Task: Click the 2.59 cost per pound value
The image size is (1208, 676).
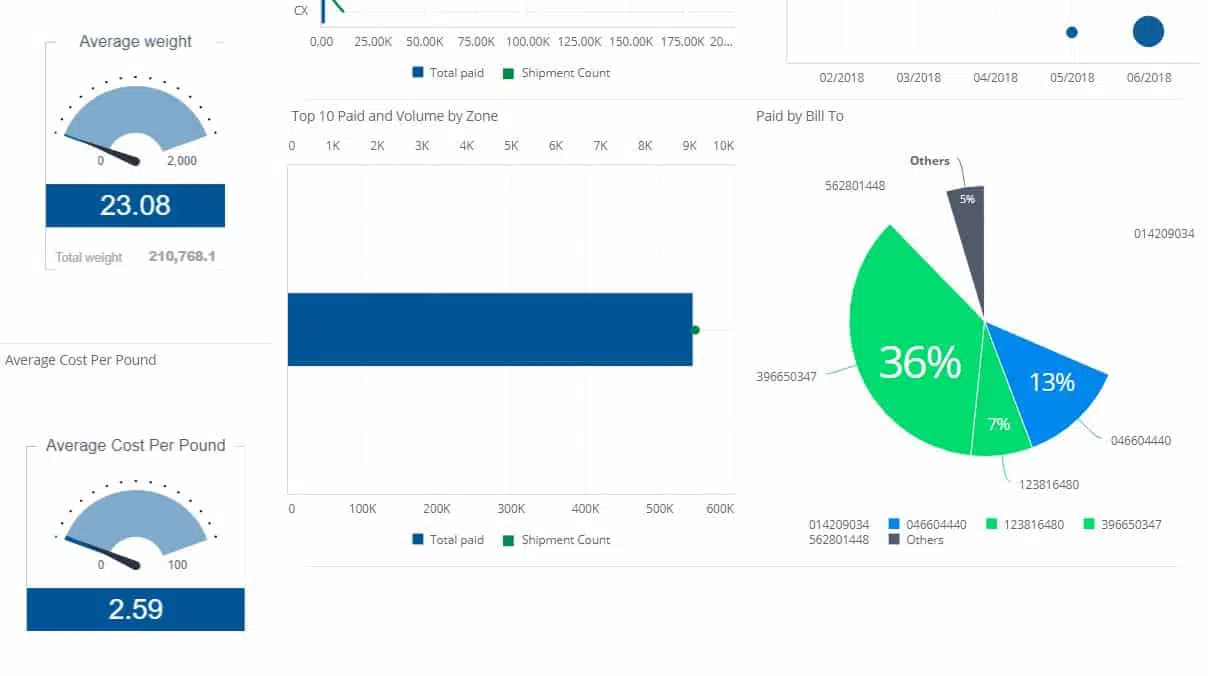Action: (135, 609)
